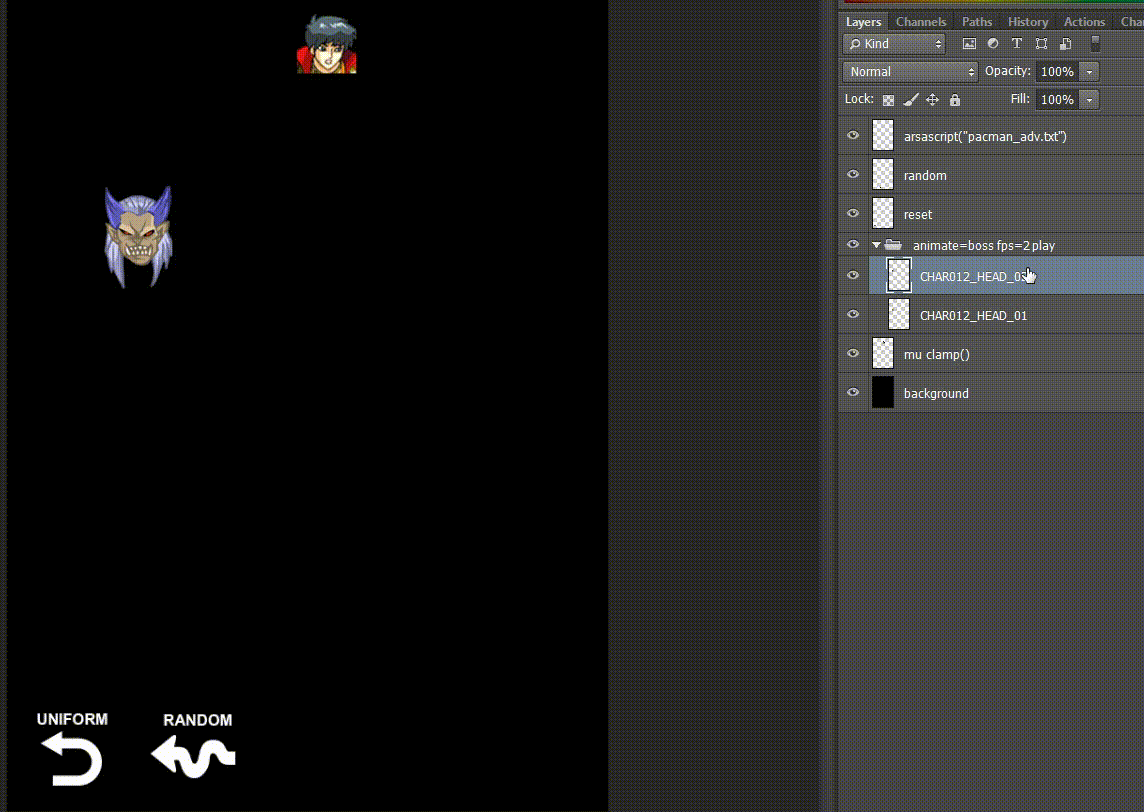Lock transparent pixels icon
Image resolution: width=1144 pixels, height=812 pixels.
887,100
